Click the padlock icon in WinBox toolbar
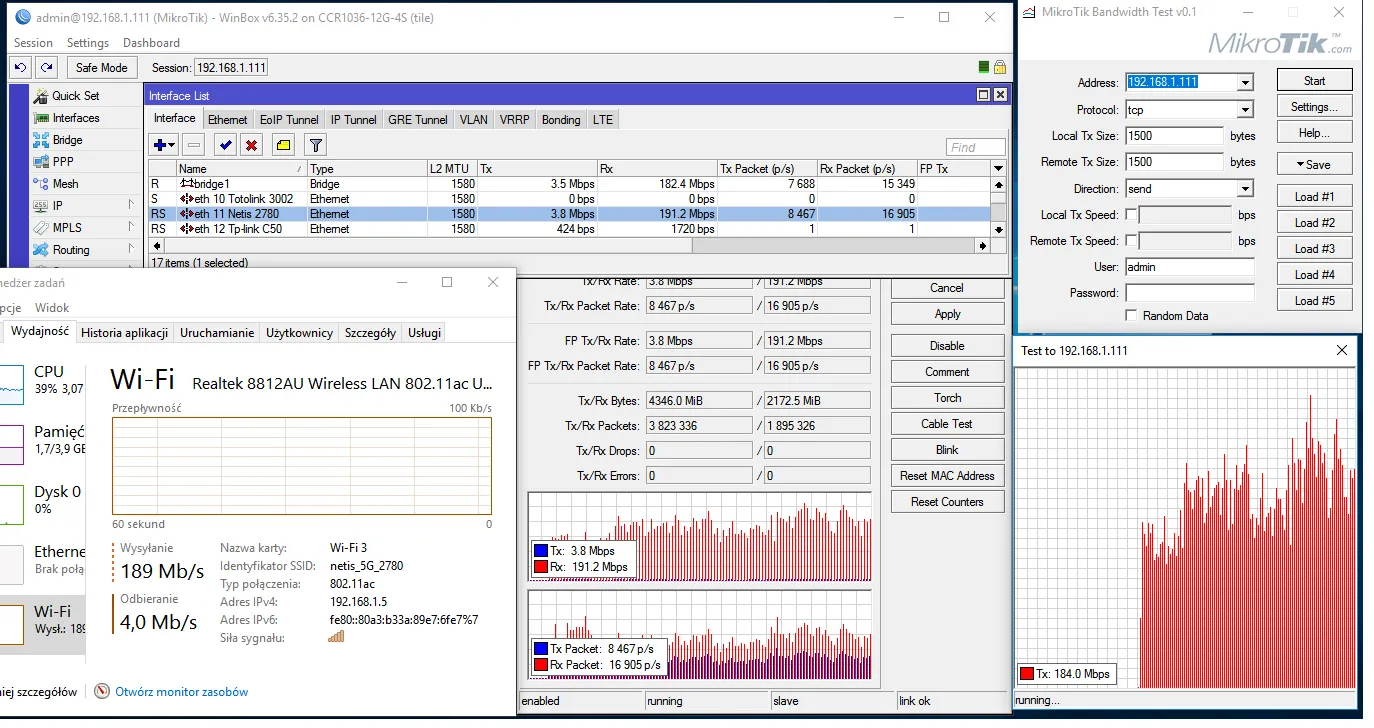 (x=999, y=67)
